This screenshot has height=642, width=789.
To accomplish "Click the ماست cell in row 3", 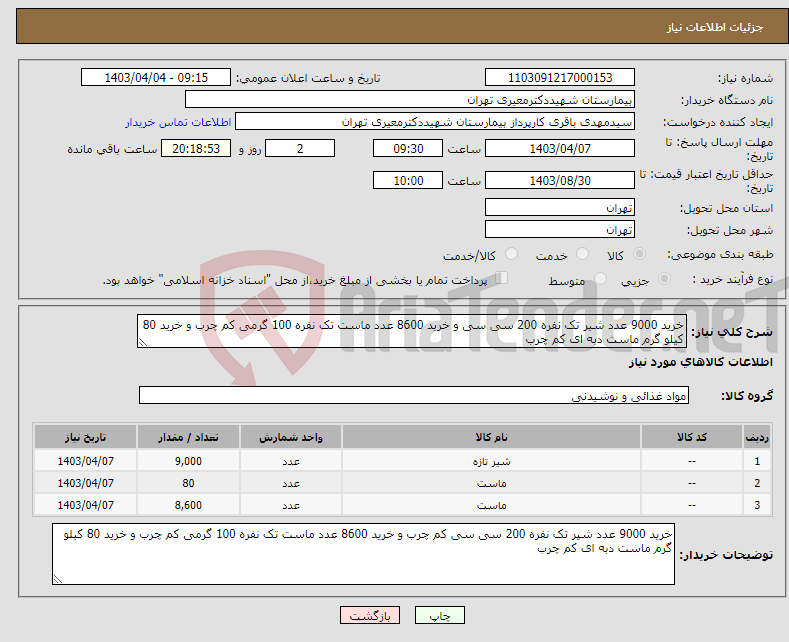I will 491,505.
